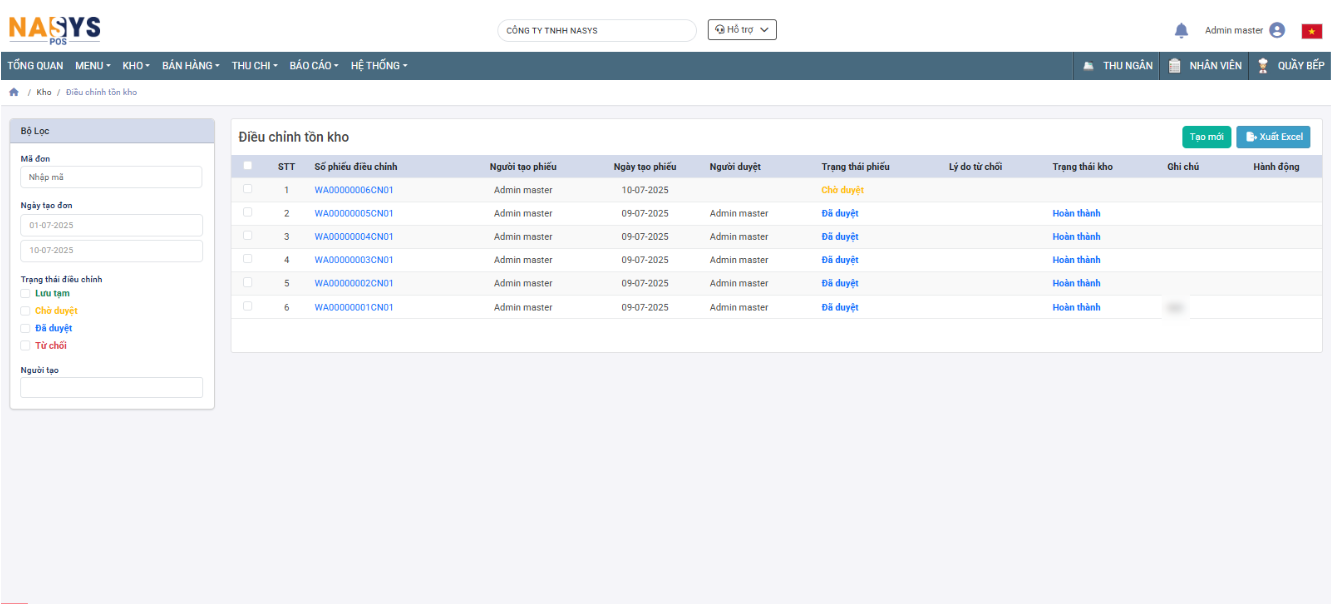Open the HỆ THỐNG menu
This screenshot has height=606, width=1334.
click(x=379, y=66)
